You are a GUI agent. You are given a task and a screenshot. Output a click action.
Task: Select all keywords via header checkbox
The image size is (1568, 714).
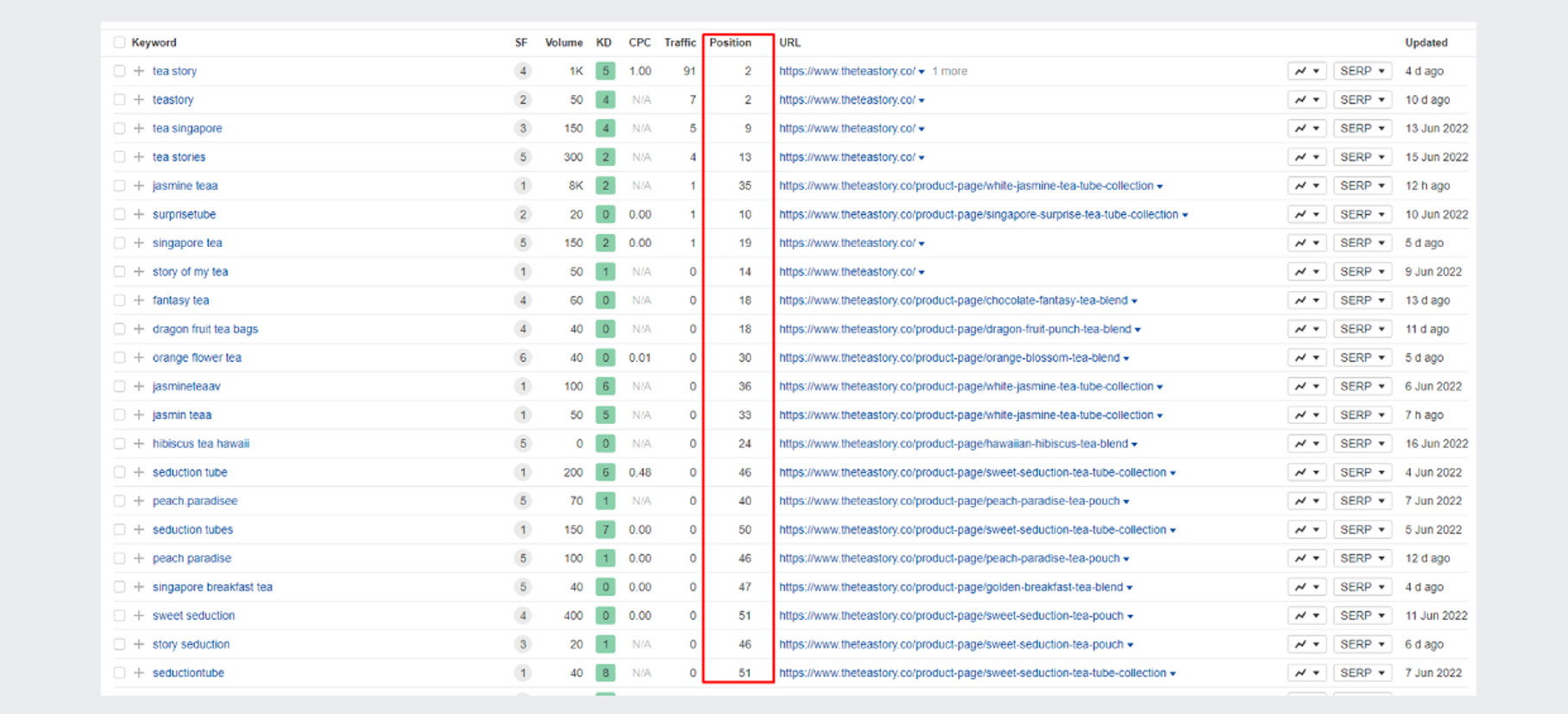119,42
